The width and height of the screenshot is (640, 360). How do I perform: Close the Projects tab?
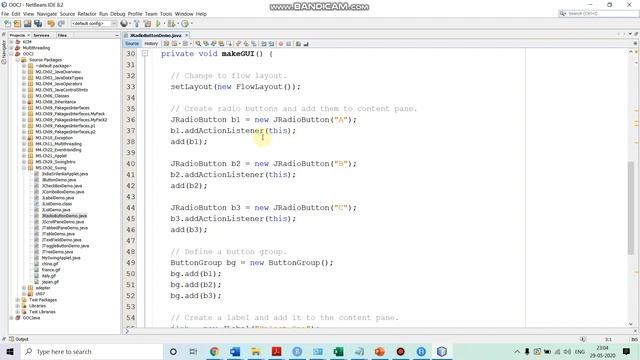click(x=29, y=36)
